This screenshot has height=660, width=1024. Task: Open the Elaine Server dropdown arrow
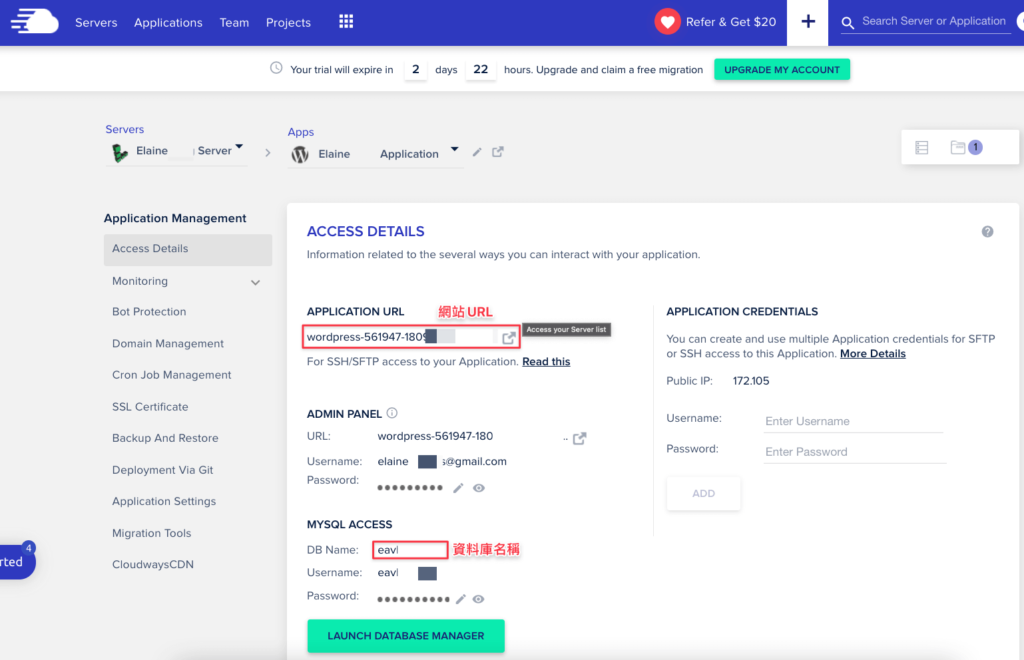(239, 147)
